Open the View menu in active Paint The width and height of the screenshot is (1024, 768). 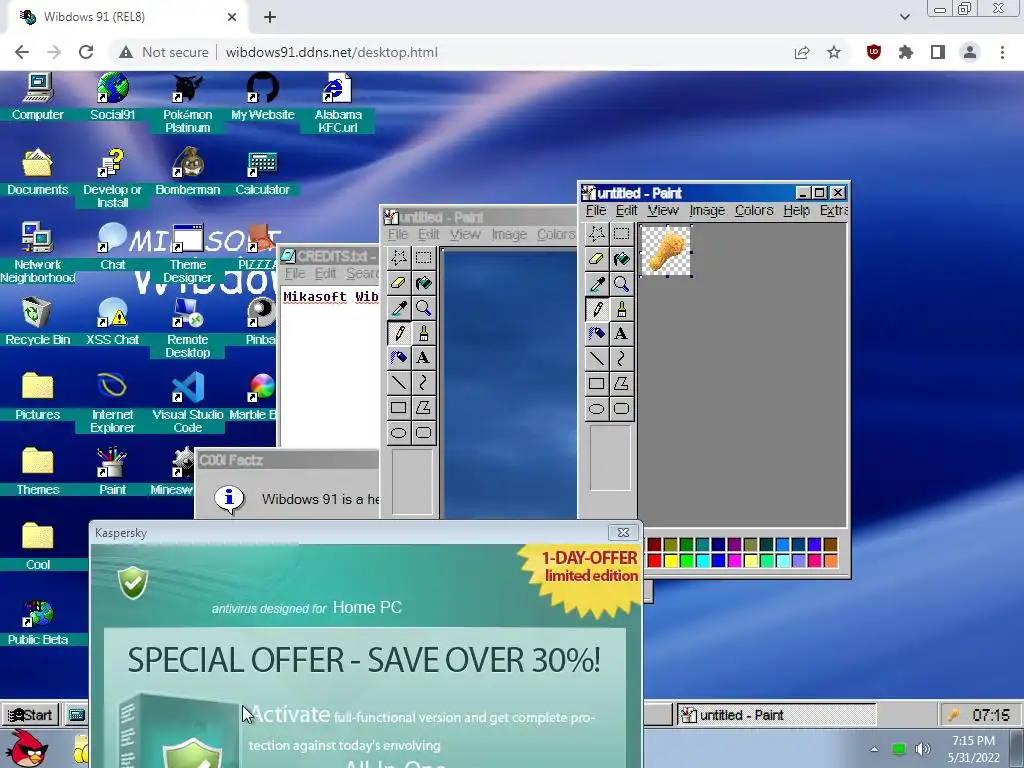pos(663,210)
